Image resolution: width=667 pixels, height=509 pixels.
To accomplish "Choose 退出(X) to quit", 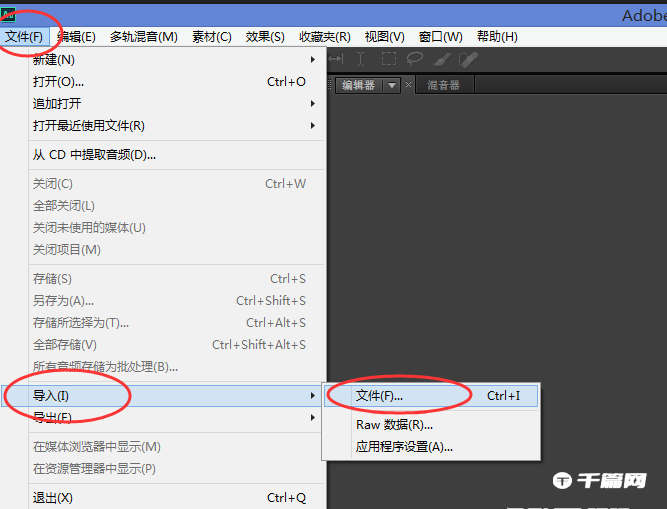I will (176, 498).
